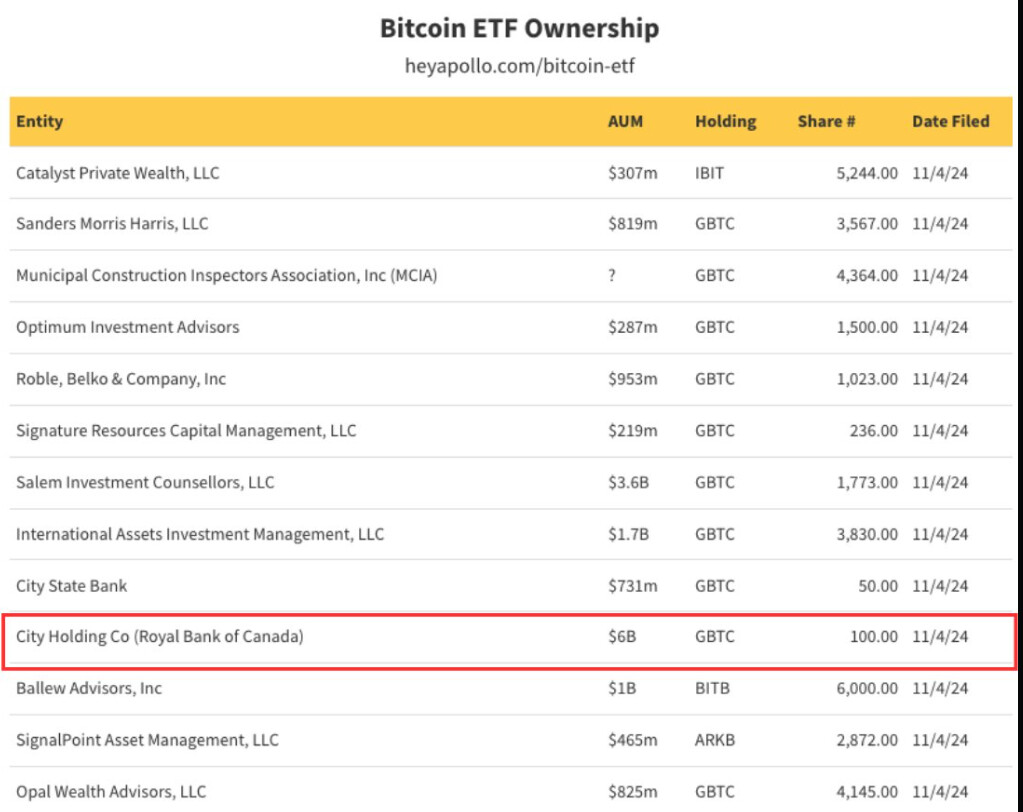The image size is (1023, 812).
Task: Select Signature Resources Capital Management entity
Action: click(x=186, y=431)
